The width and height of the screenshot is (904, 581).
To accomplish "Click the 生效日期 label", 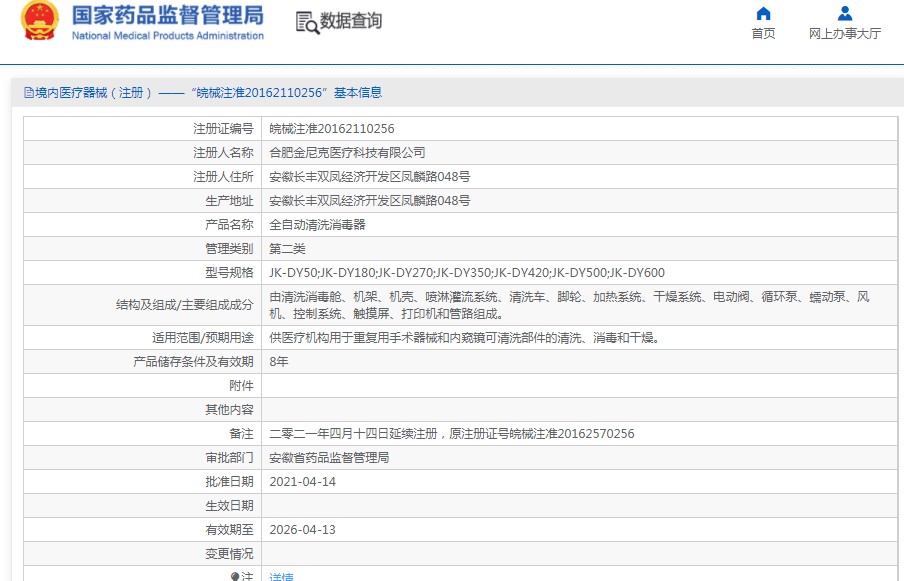I will [x=229, y=506].
